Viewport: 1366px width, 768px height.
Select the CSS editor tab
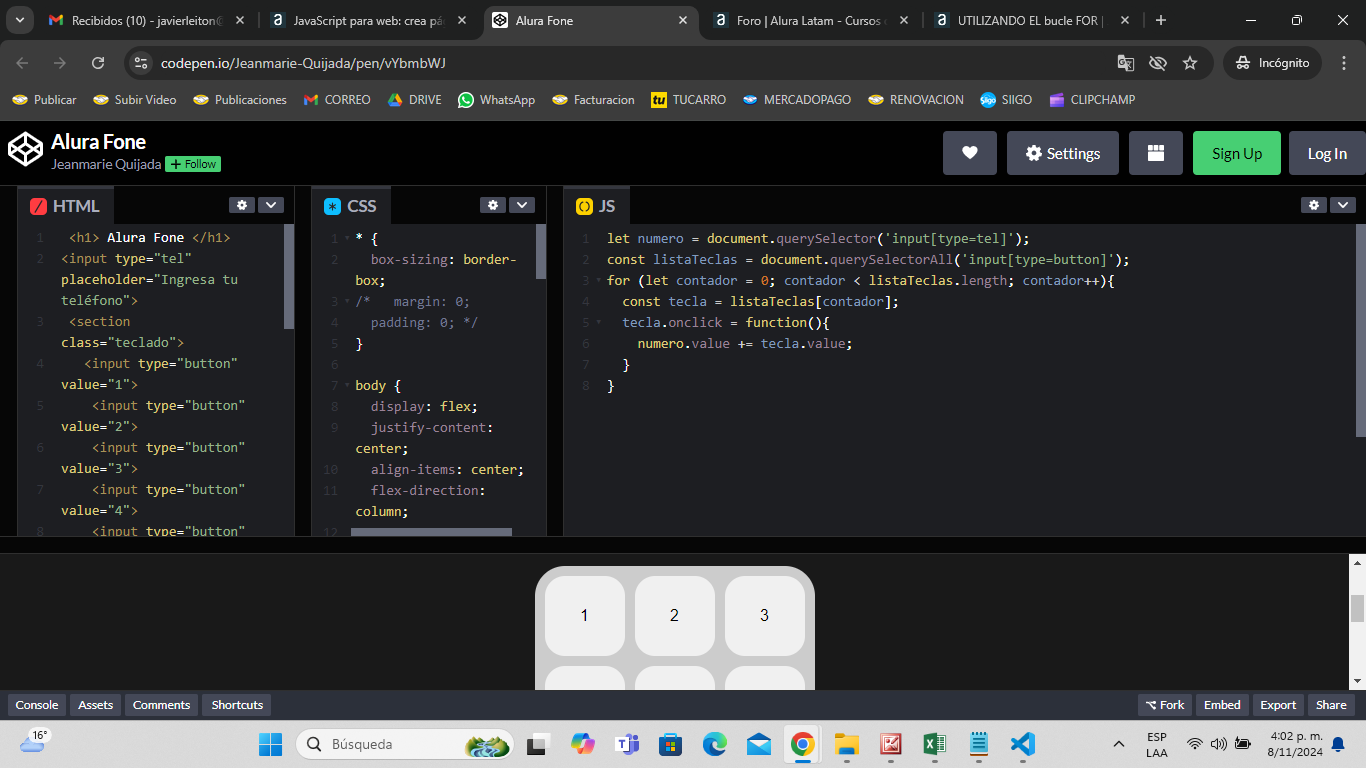350,206
